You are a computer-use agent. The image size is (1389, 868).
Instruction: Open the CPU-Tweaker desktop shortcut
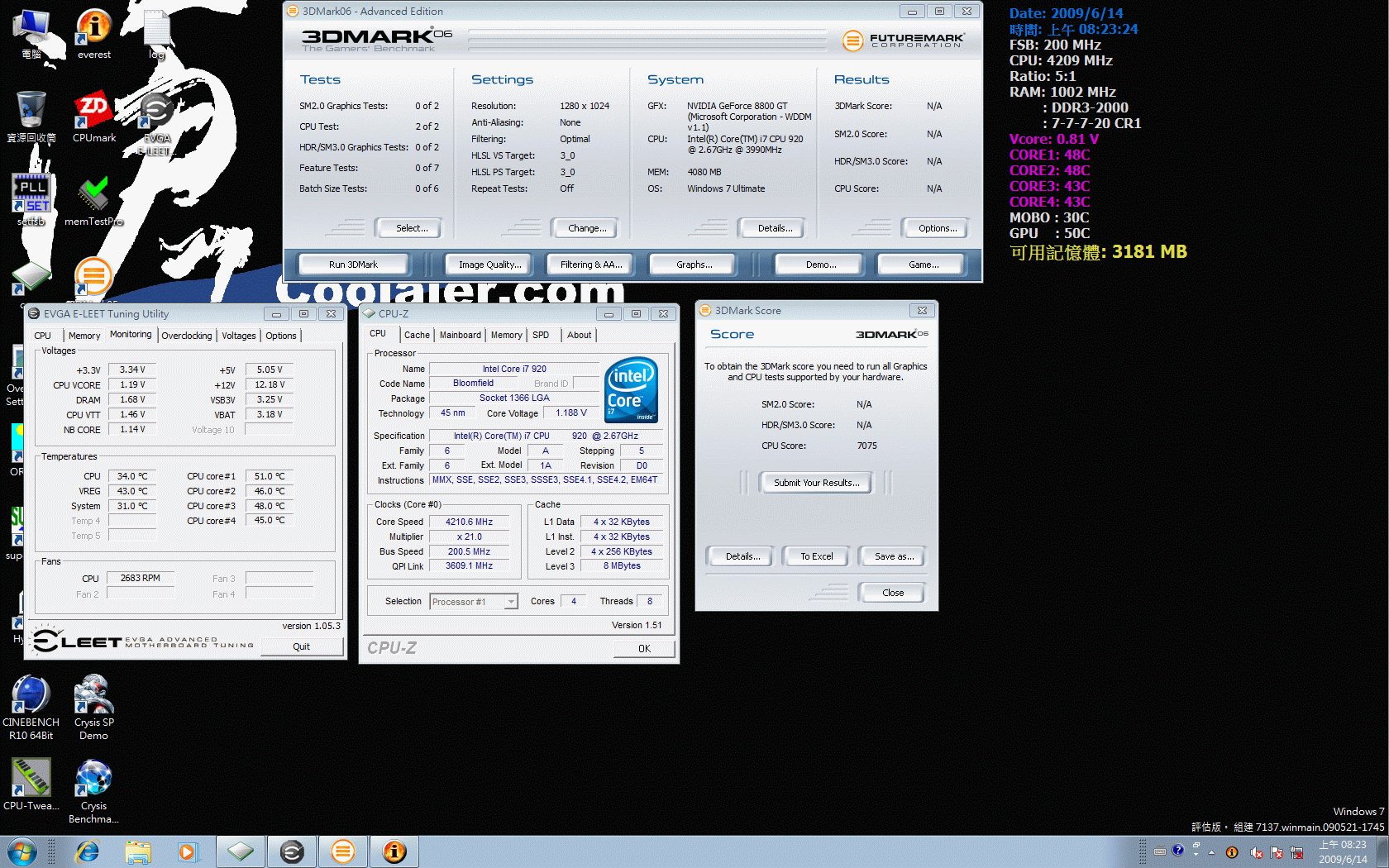[31, 785]
